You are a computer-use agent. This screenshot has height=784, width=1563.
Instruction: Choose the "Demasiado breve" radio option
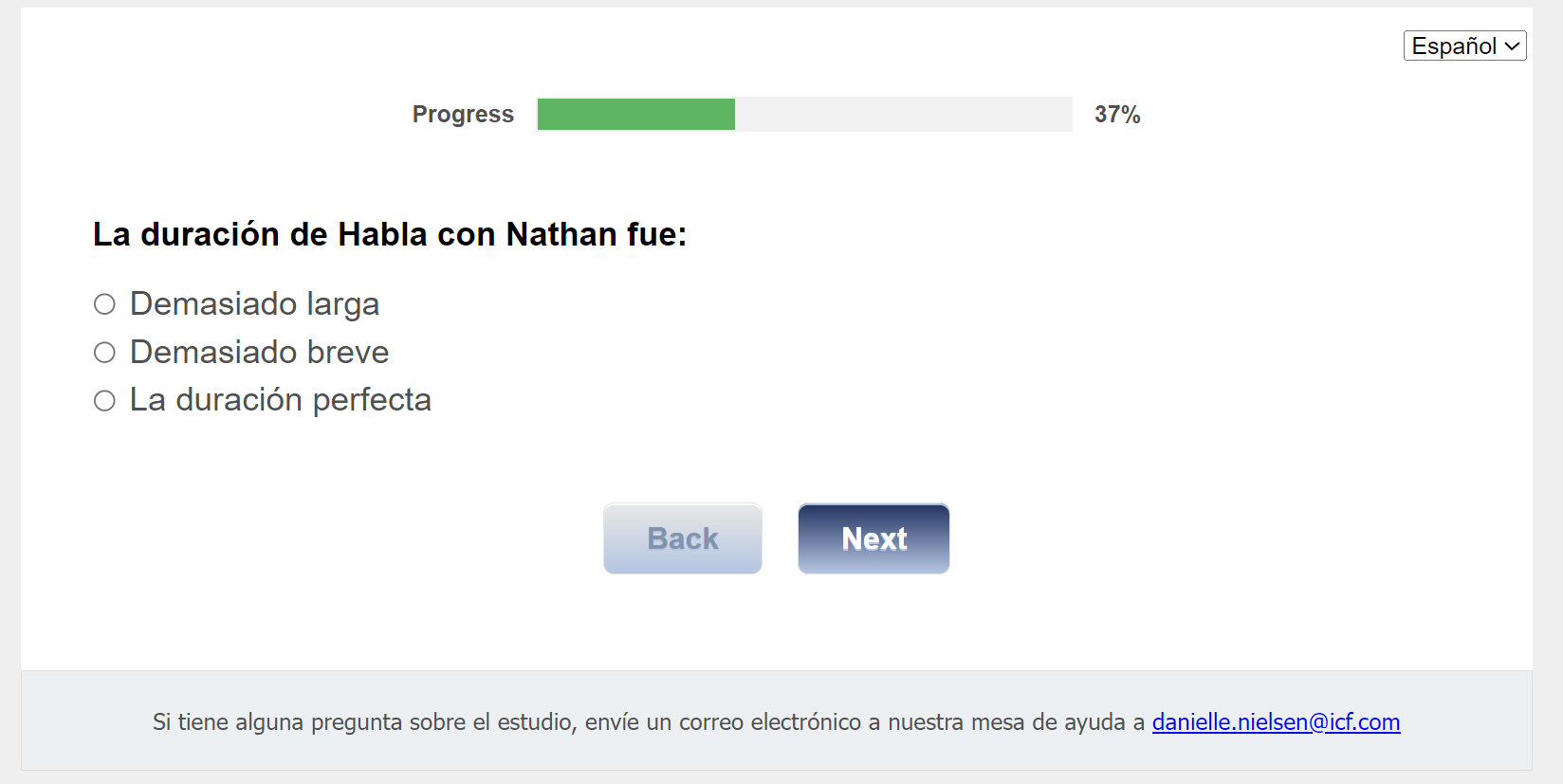click(x=104, y=353)
